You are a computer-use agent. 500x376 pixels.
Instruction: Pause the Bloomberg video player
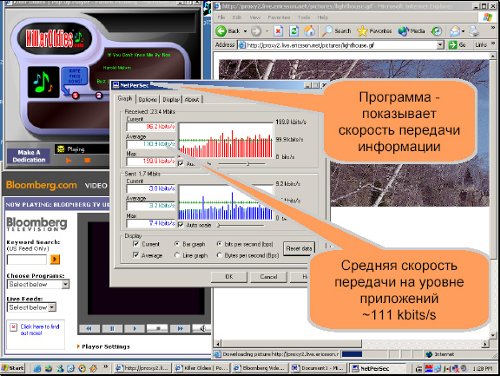(112, 328)
